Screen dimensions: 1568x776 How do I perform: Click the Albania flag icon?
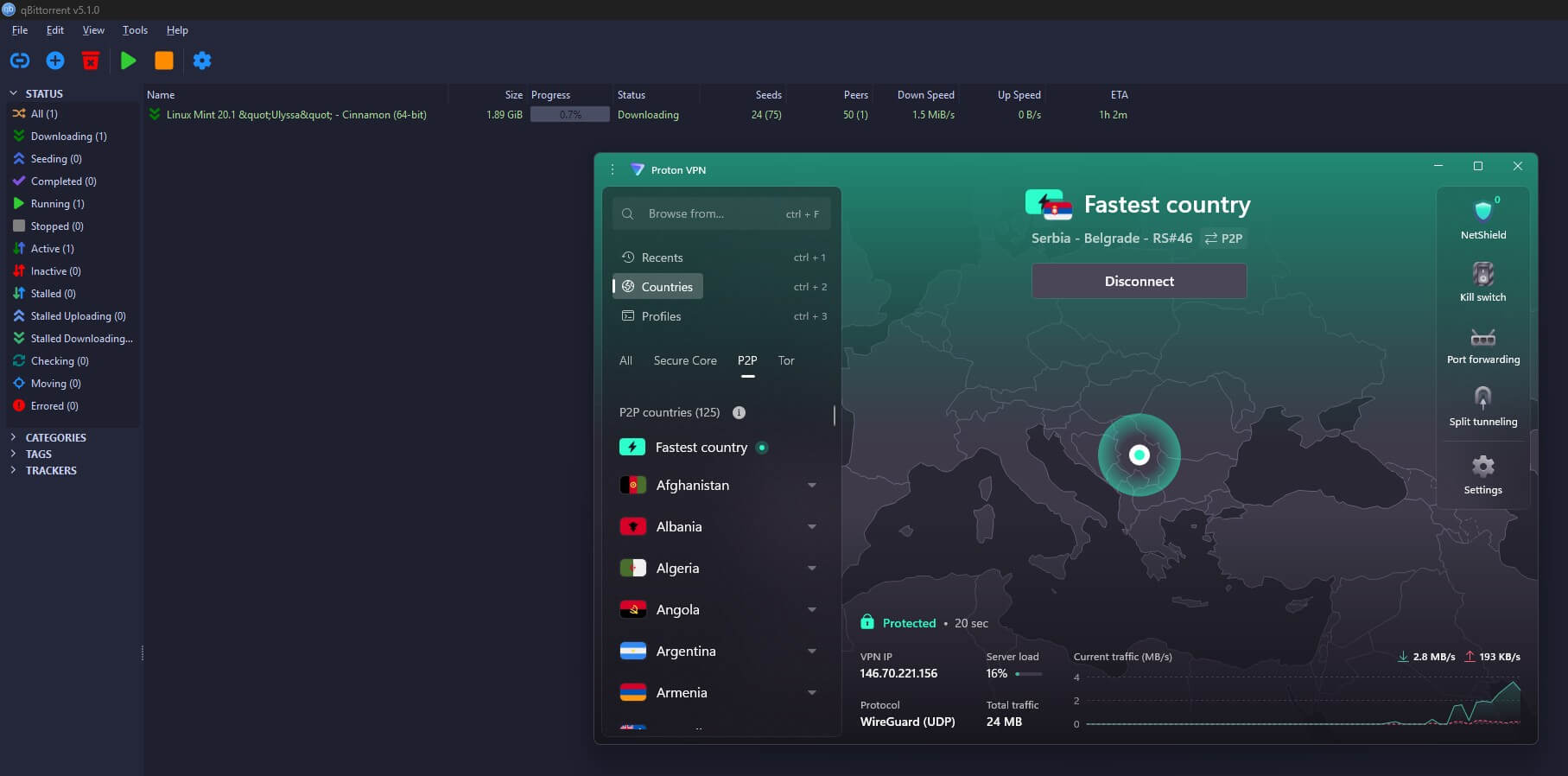[633, 526]
